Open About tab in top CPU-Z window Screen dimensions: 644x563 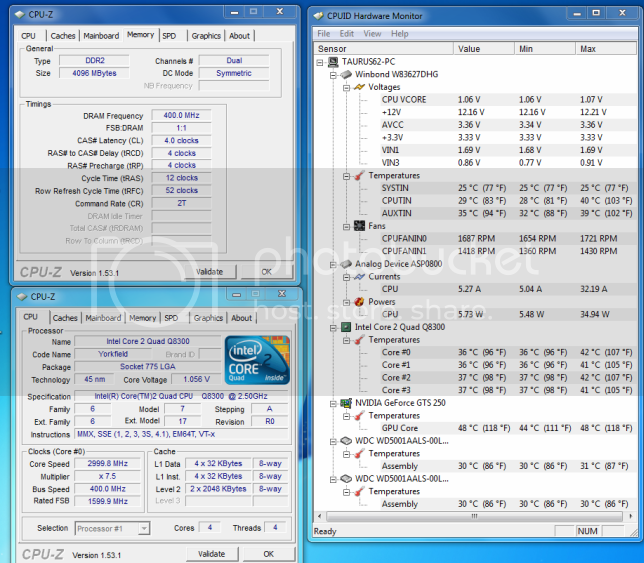239,36
